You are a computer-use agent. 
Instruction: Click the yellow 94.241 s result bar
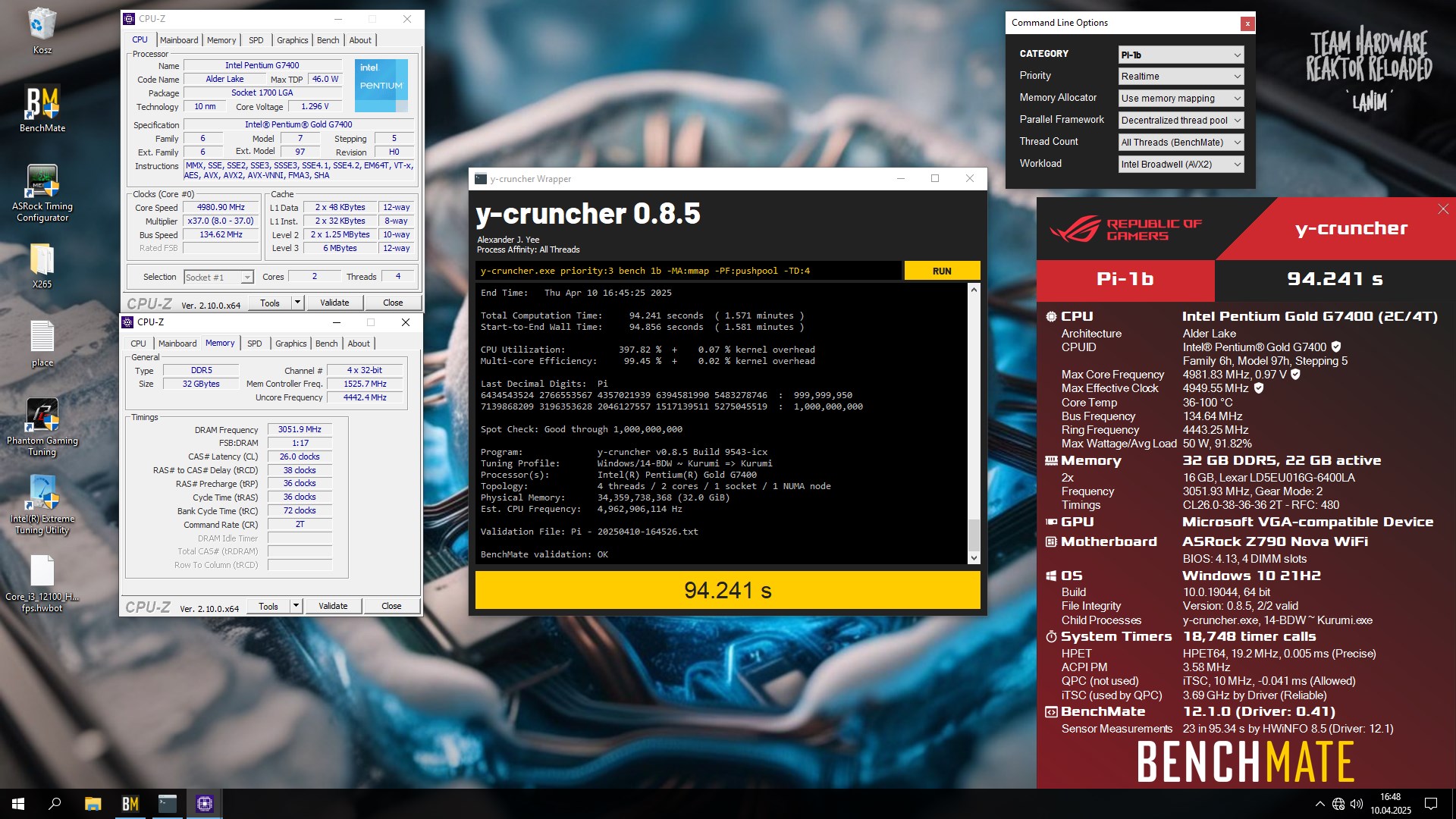(x=727, y=590)
